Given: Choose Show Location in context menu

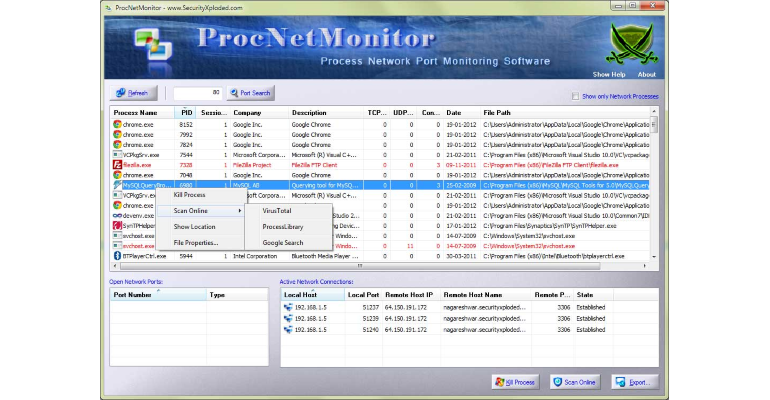Looking at the screenshot, I should coord(194,227).
